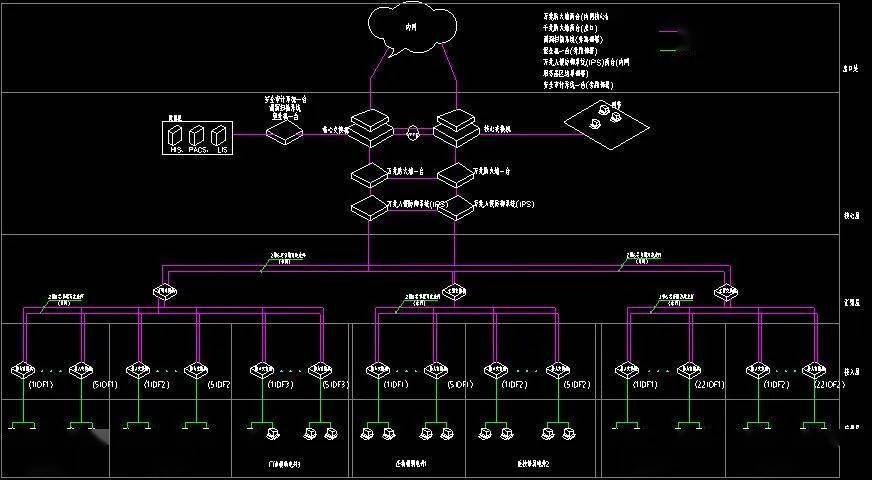Select the right IPS device

455,208
